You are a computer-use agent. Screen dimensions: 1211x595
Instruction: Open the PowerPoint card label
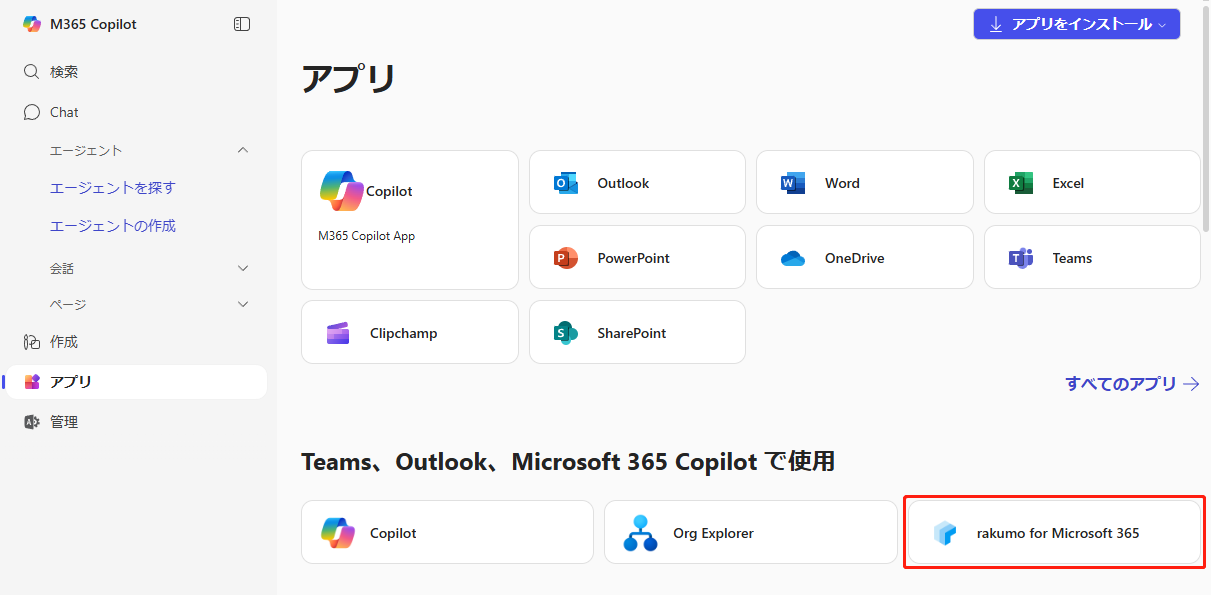tap(634, 258)
